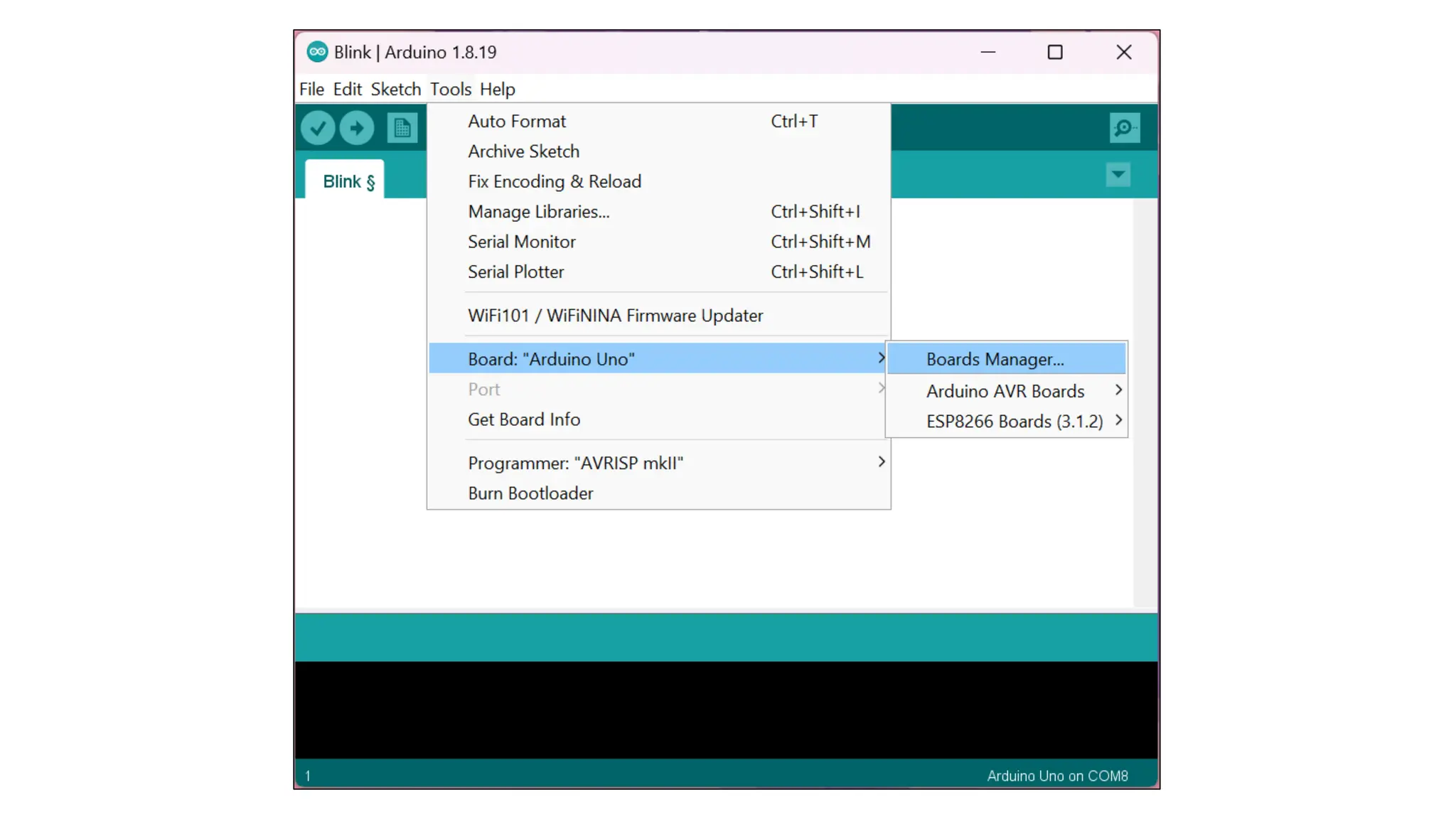Expand ESP8266 Boards (3.1.2) submenu
This screenshot has width=1456, height=819.
(x=1014, y=421)
